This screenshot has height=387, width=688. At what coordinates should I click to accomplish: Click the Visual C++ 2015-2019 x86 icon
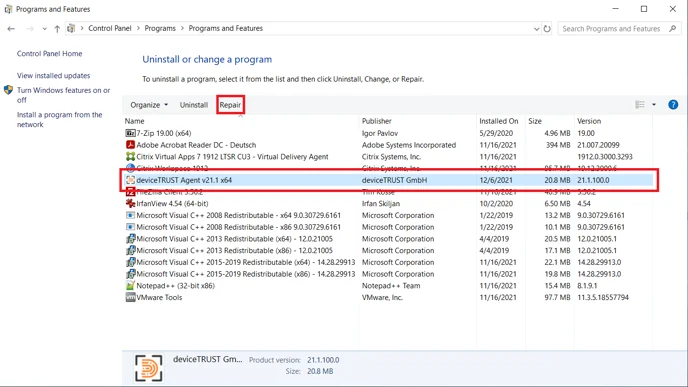(130, 274)
